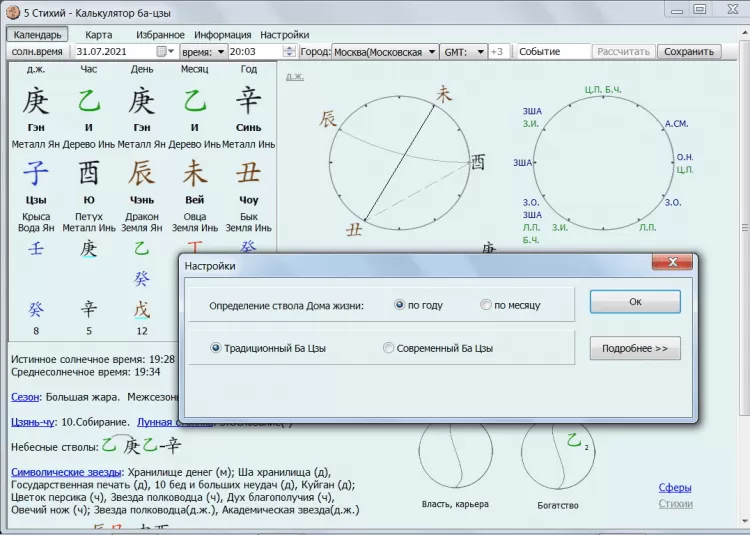Click the Ox 丑 glyph in the year column

tap(248, 172)
